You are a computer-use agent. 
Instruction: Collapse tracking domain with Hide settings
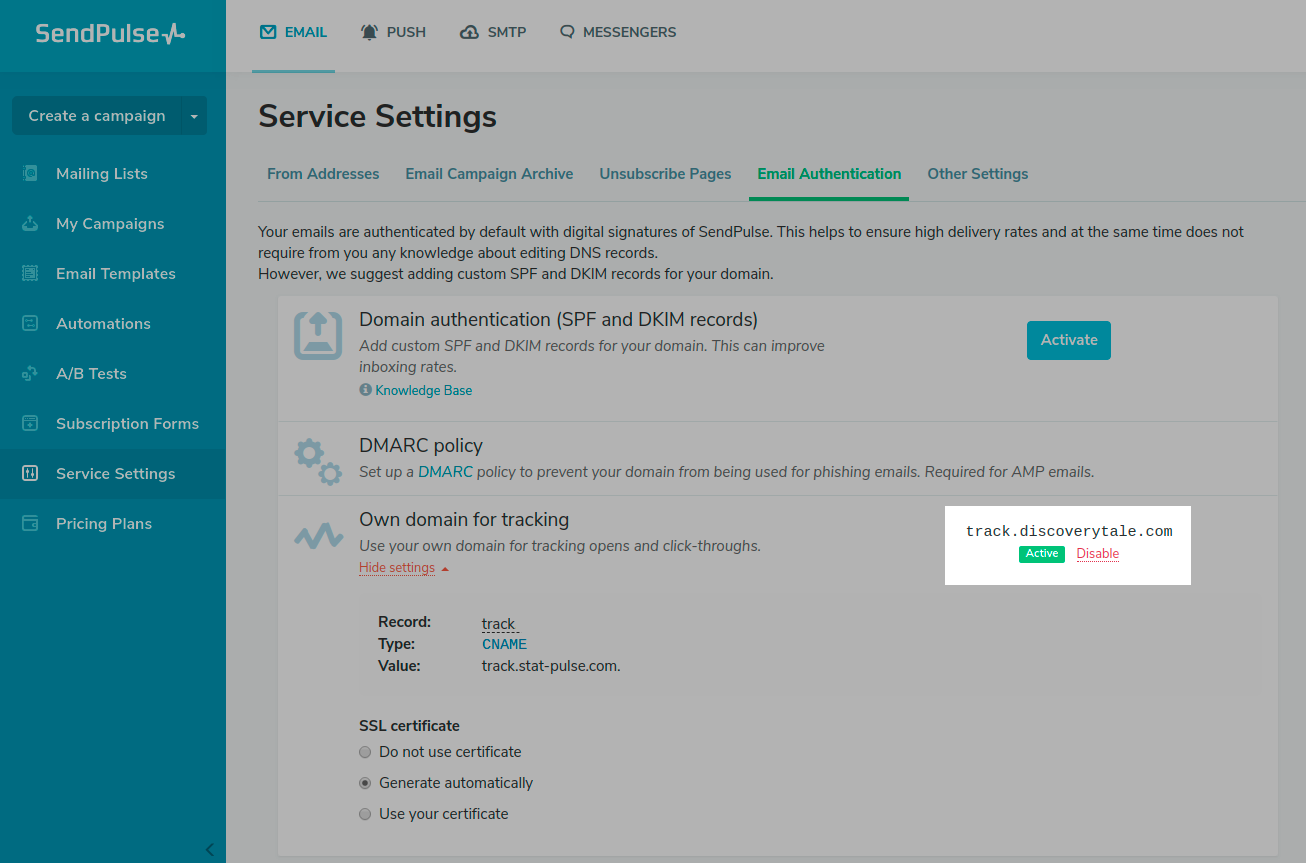click(x=397, y=568)
